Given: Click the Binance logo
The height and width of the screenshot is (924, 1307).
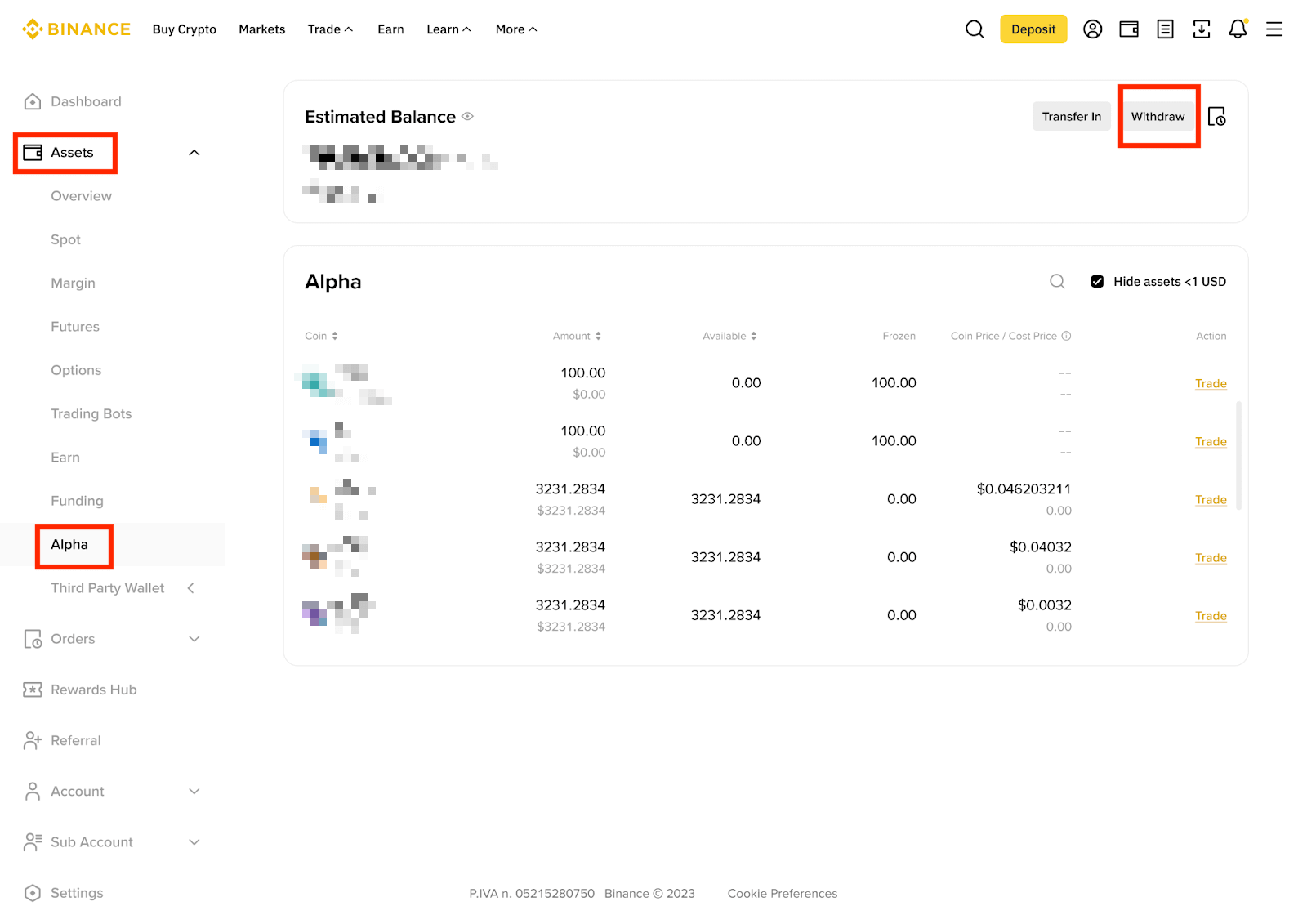Looking at the screenshot, I should pos(76,29).
